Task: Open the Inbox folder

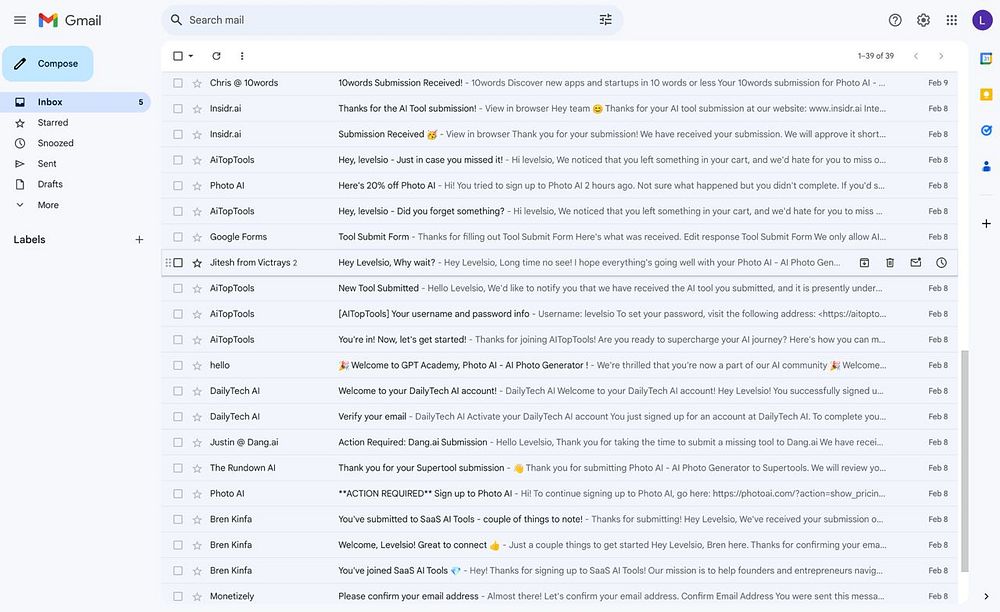Action: coord(76,102)
